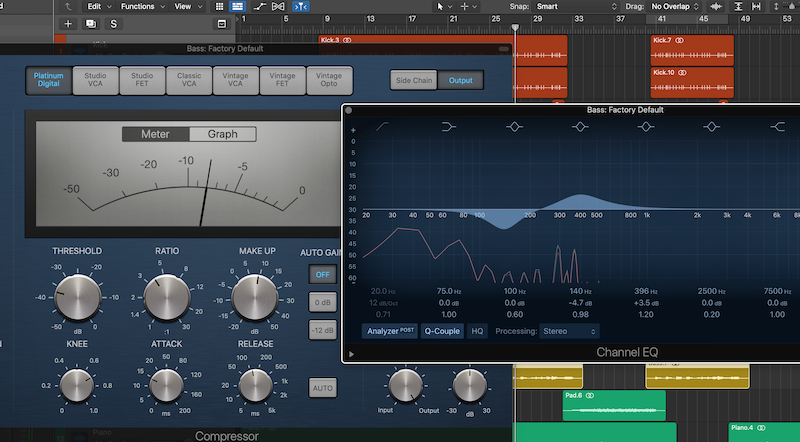Open the secondary tool selector dropdown

pos(468,7)
